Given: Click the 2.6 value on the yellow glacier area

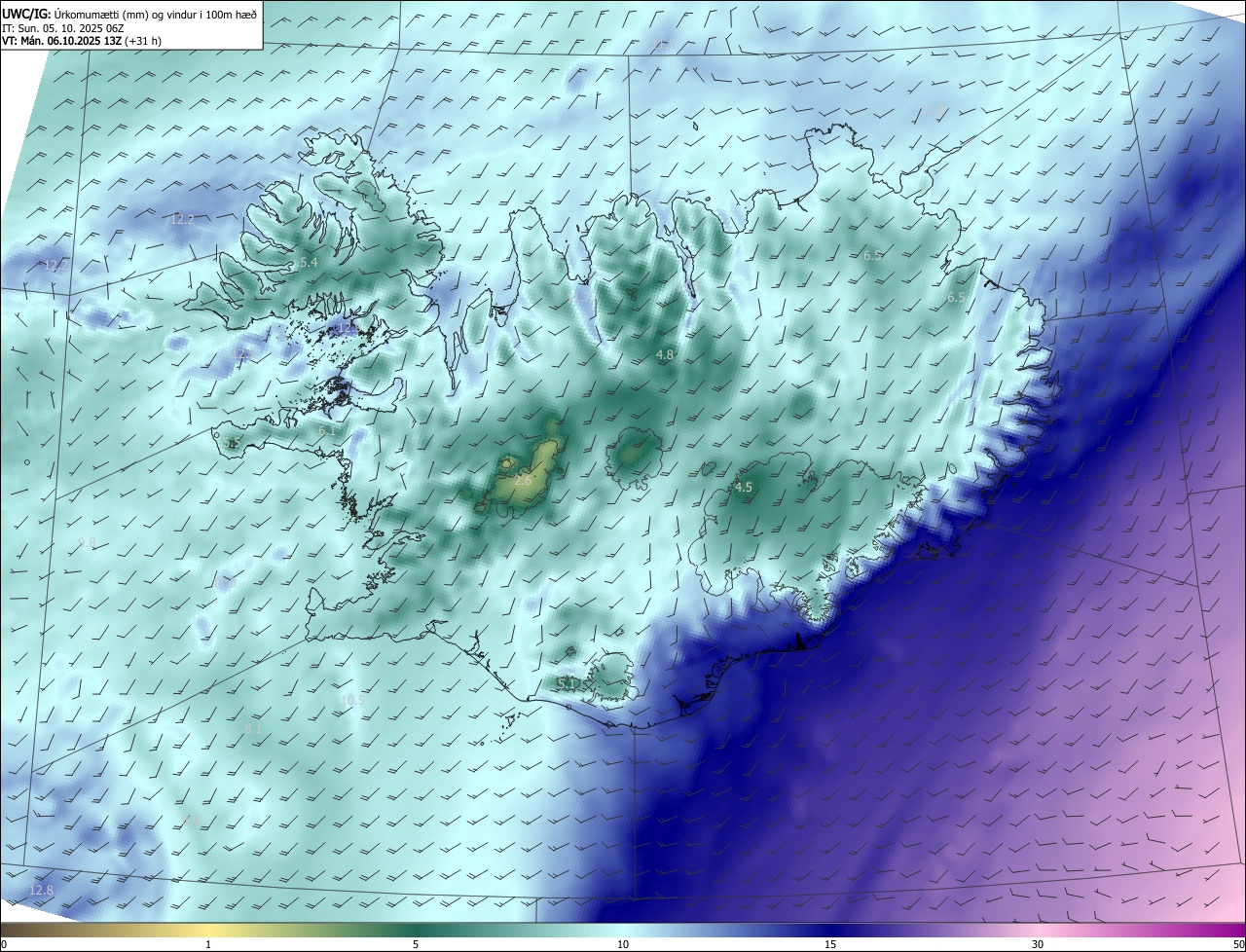Looking at the screenshot, I should [523, 481].
